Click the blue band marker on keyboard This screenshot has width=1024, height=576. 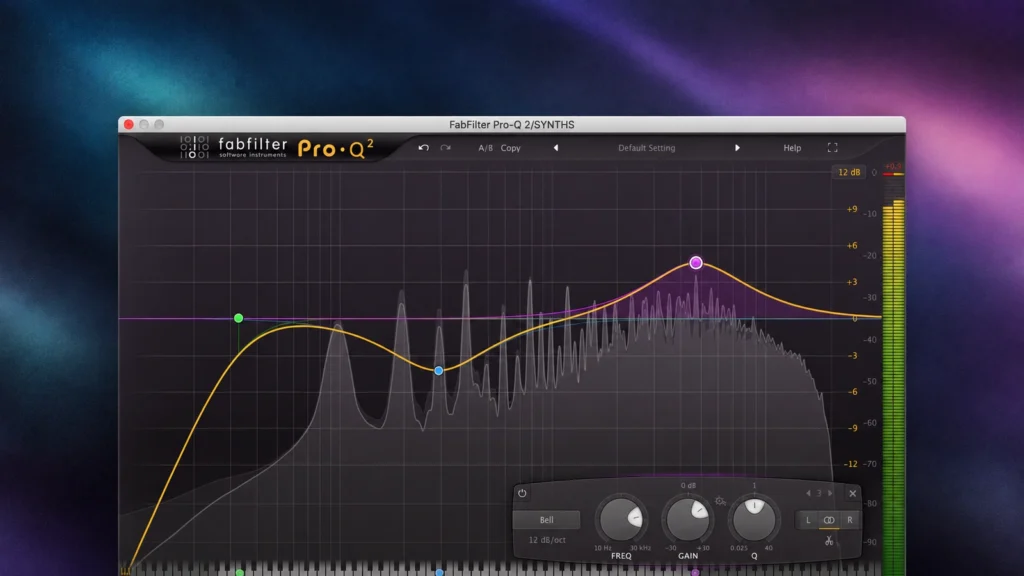(440, 573)
